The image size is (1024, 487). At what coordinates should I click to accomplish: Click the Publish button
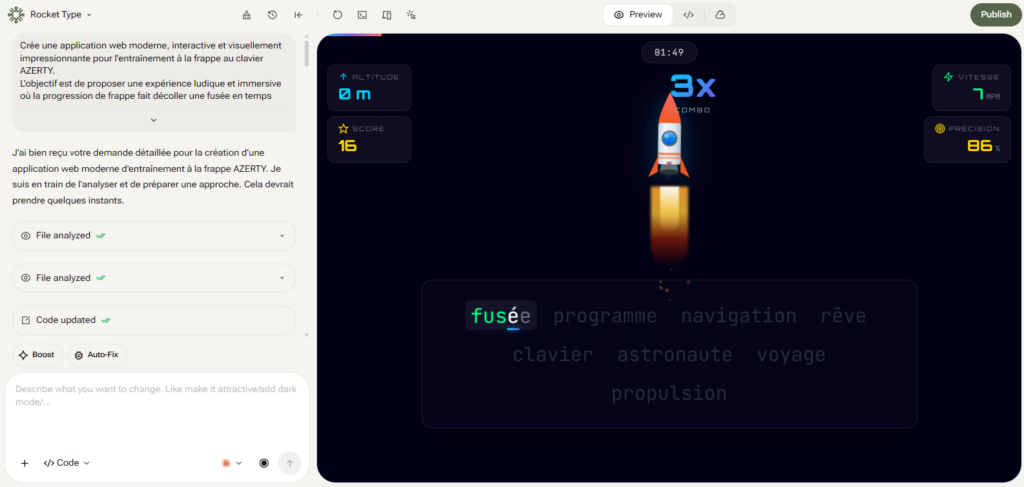click(x=996, y=14)
